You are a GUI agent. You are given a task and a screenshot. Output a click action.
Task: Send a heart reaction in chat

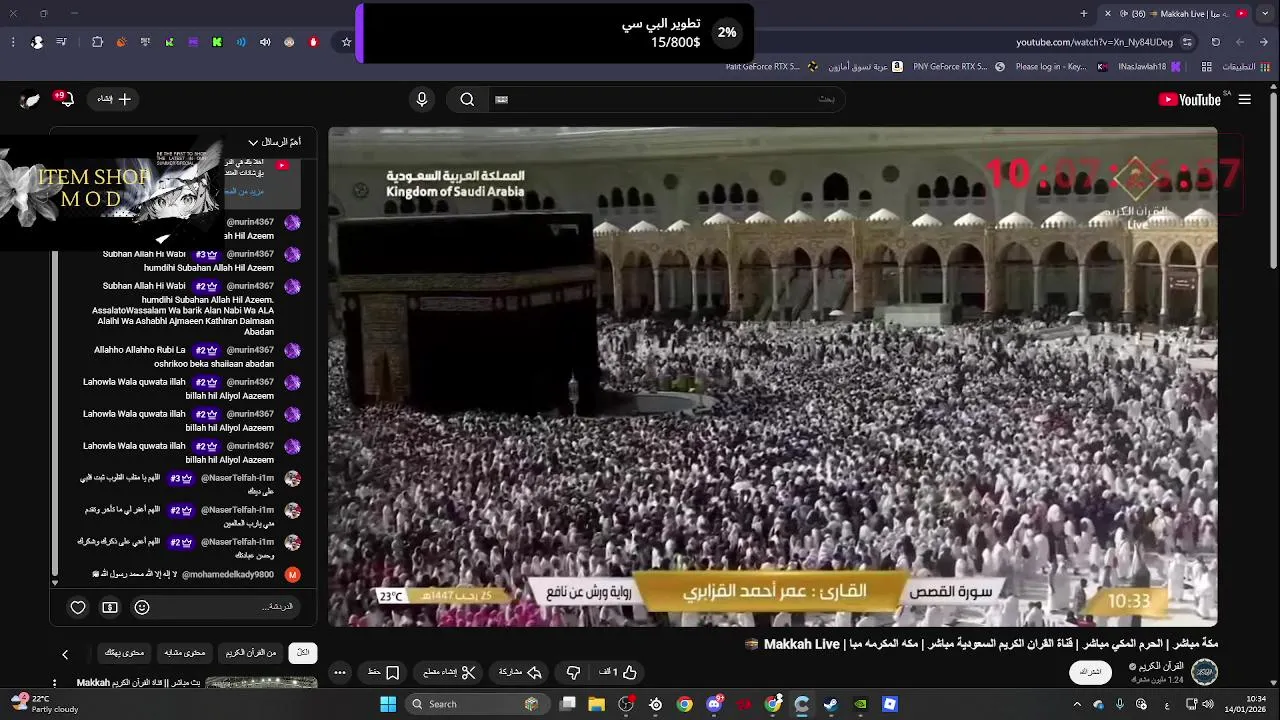coord(78,607)
